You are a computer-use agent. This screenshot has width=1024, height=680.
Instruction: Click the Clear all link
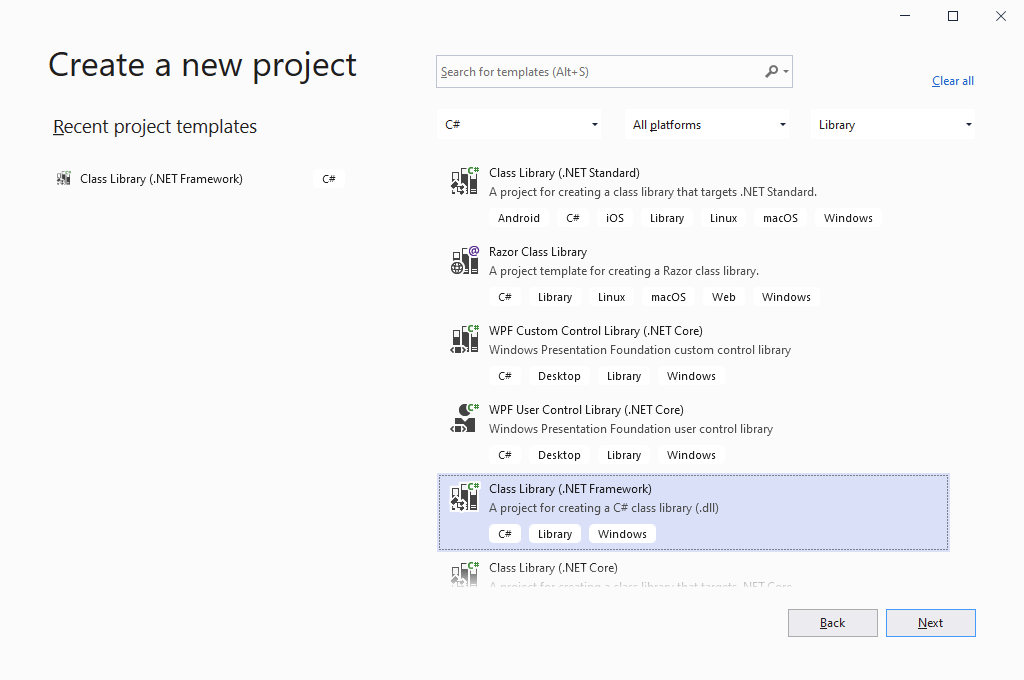coord(952,81)
